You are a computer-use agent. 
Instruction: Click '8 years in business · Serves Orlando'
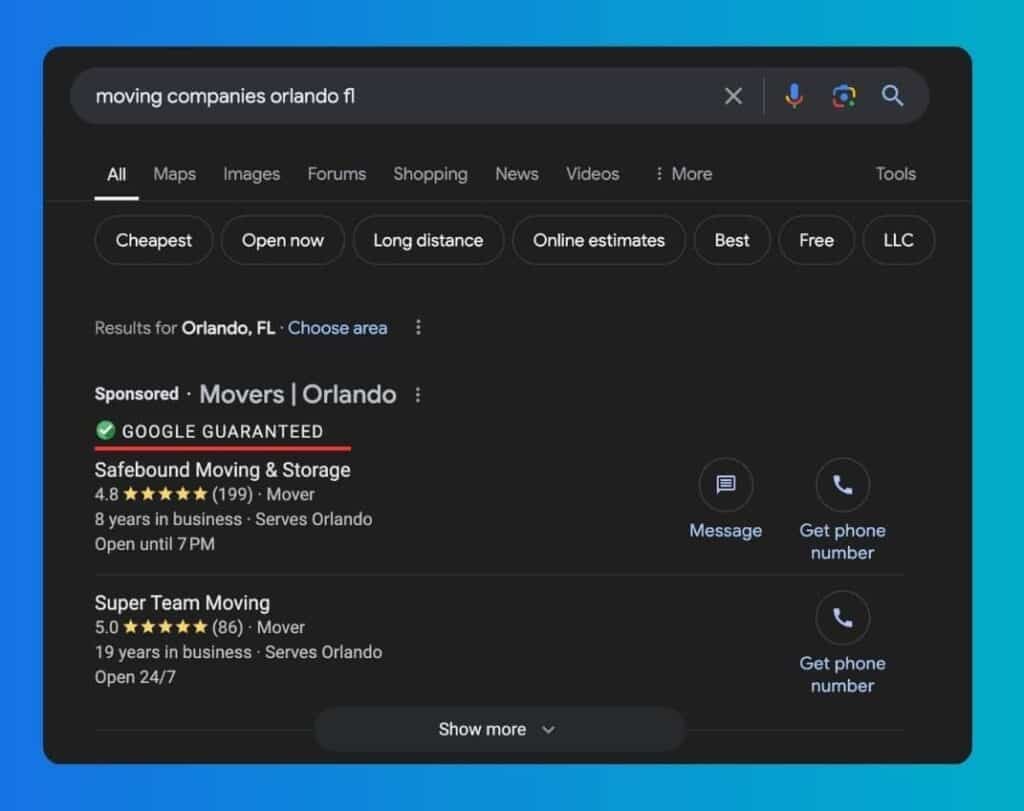tap(233, 519)
